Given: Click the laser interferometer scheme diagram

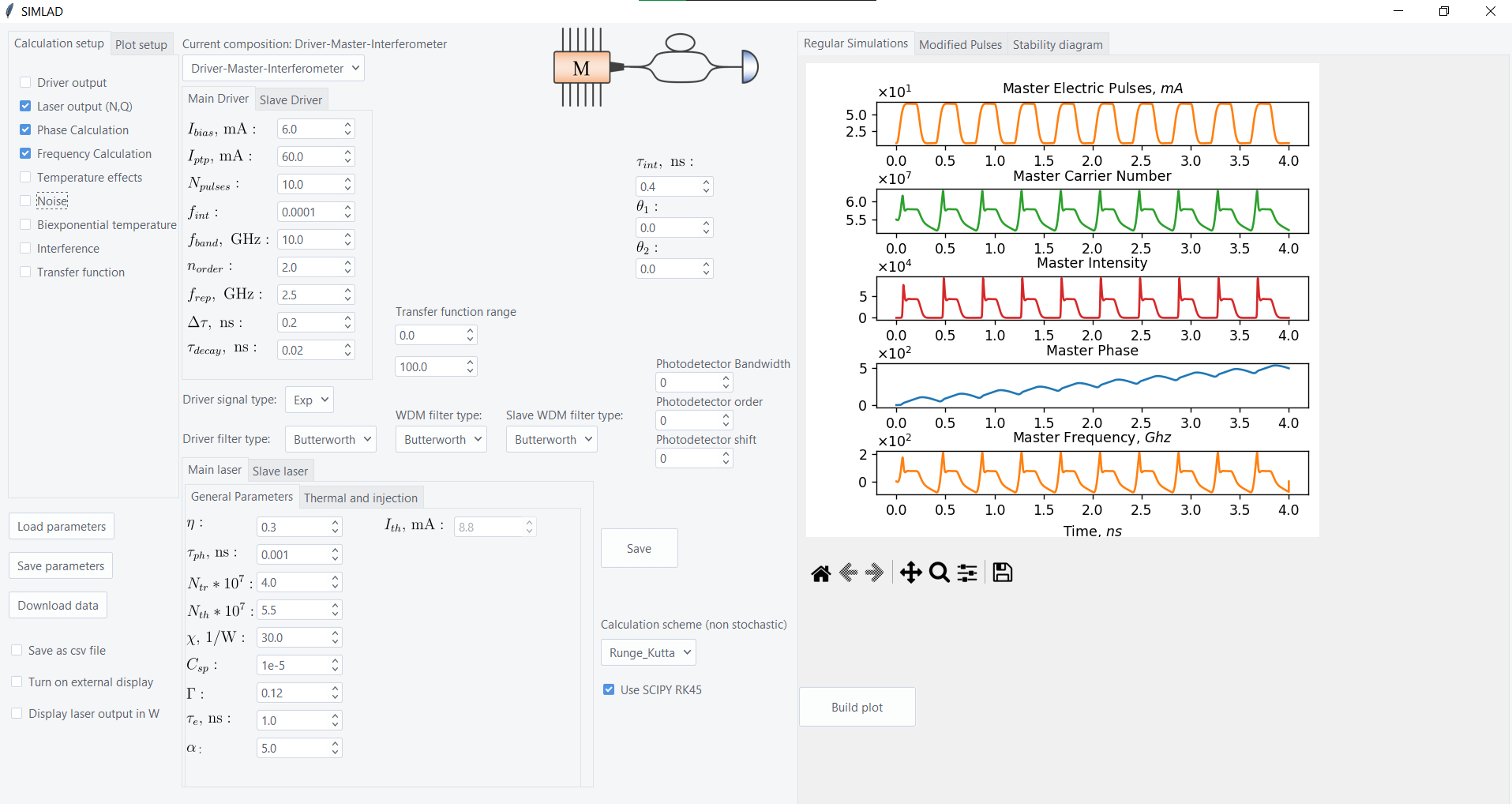Looking at the screenshot, I should coord(655,67).
